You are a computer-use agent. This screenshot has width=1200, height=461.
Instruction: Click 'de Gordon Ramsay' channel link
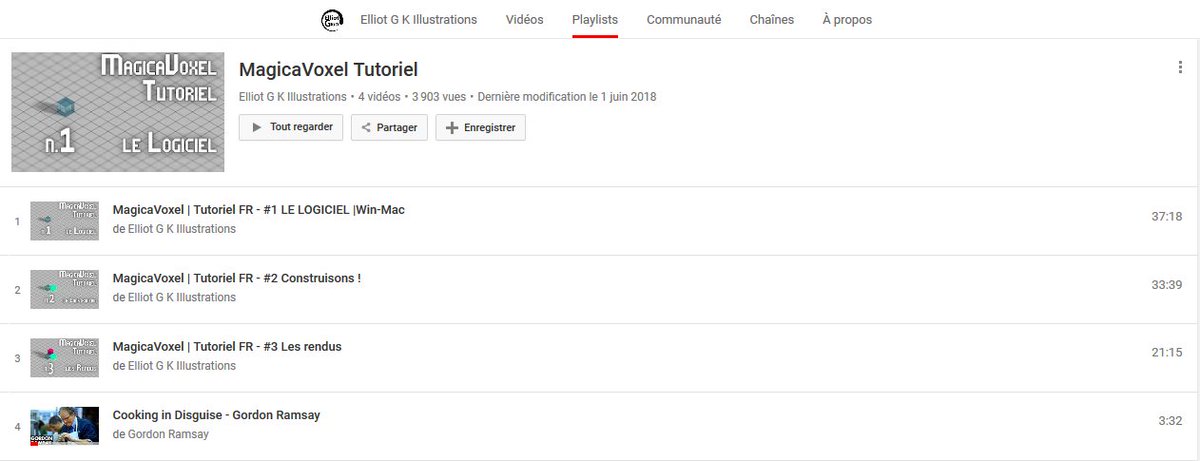(x=161, y=434)
